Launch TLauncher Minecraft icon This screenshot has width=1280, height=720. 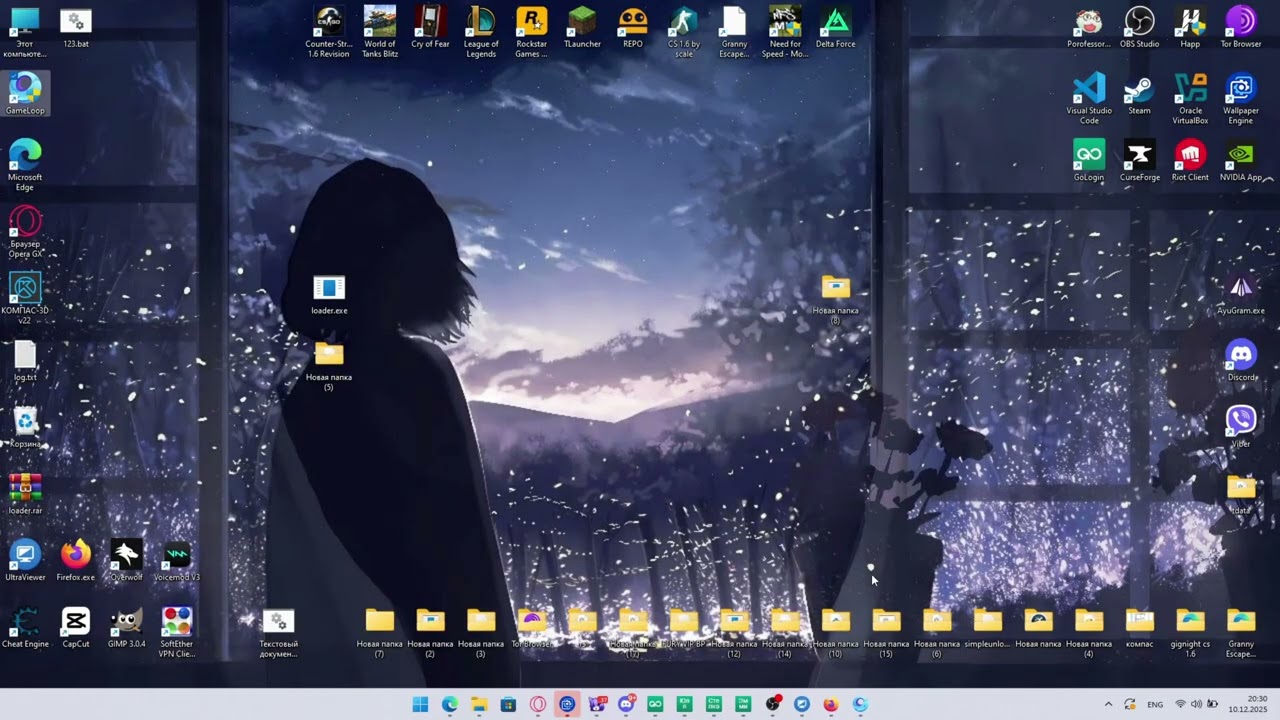click(582, 28)
